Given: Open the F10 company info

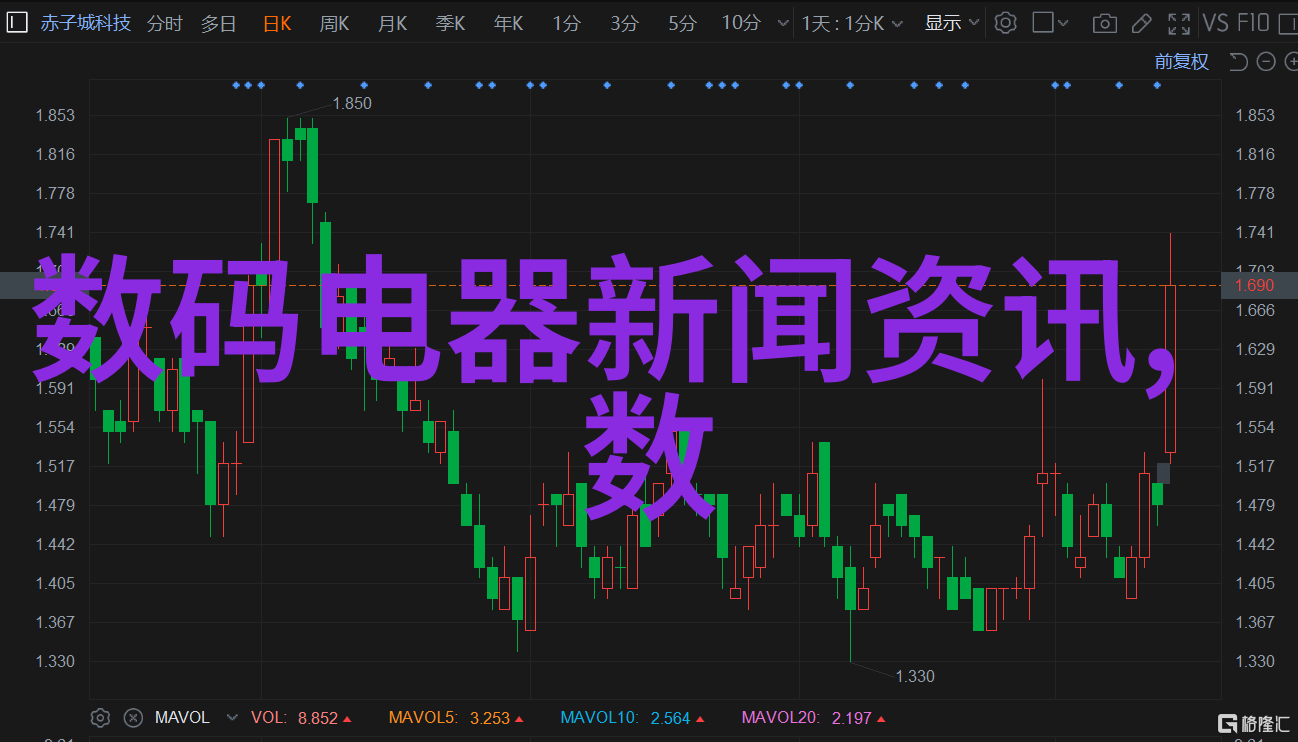Looking at the screenshot, I should click(1252, 22).
